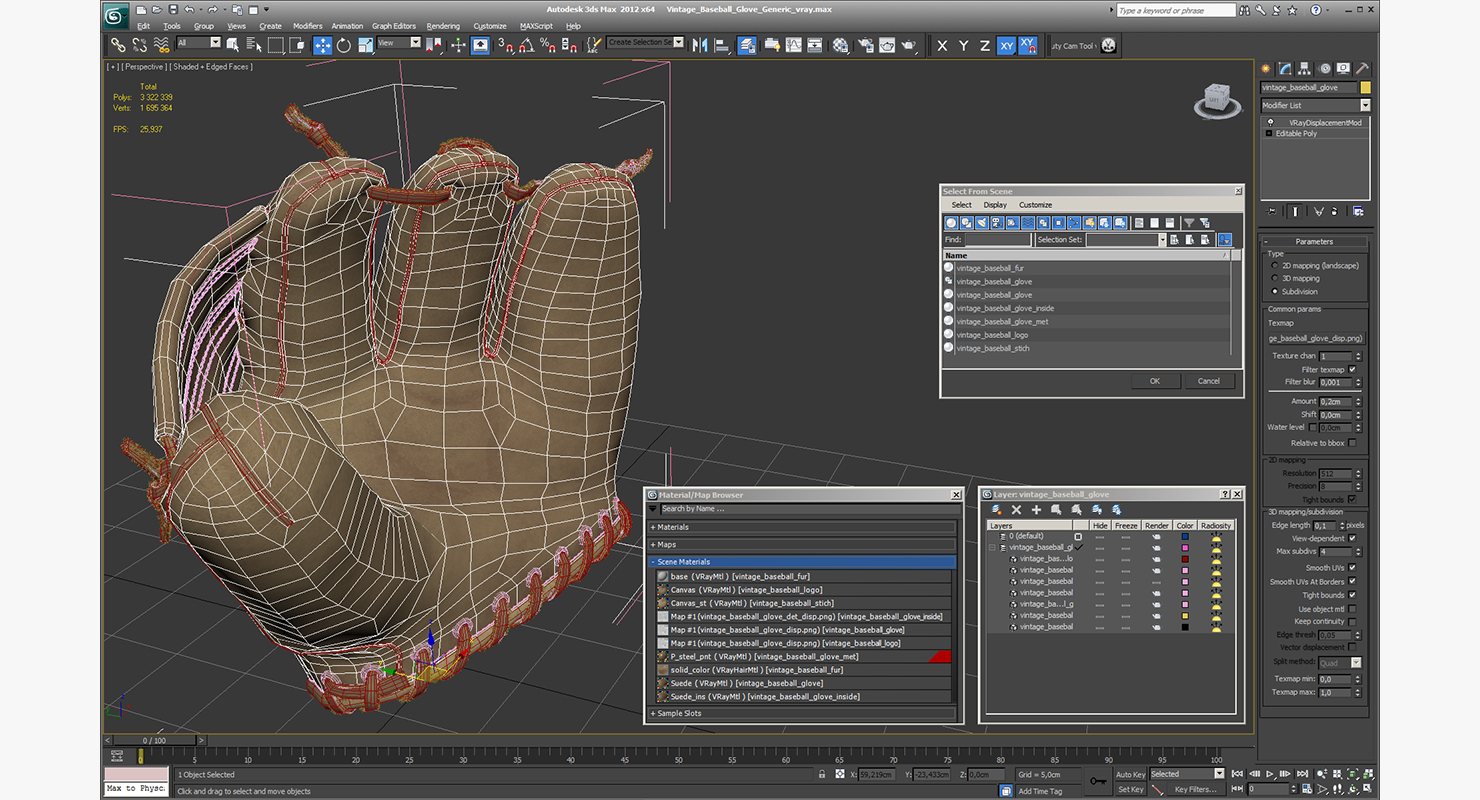Click the key Set Keys icon
This screenshot has width=1480, height=800.
point(1098,781)
